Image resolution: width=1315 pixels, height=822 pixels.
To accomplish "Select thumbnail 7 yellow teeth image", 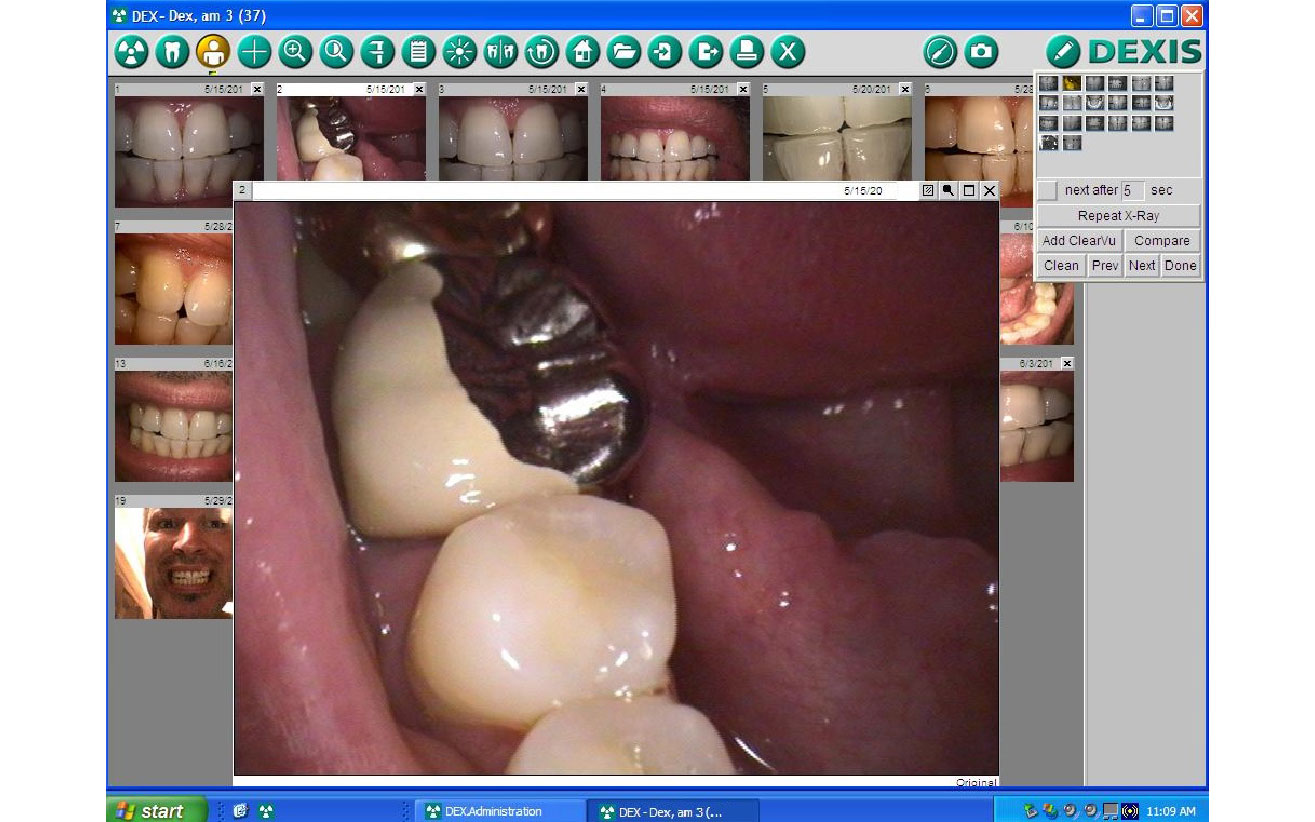I will (x=174, y=289).
